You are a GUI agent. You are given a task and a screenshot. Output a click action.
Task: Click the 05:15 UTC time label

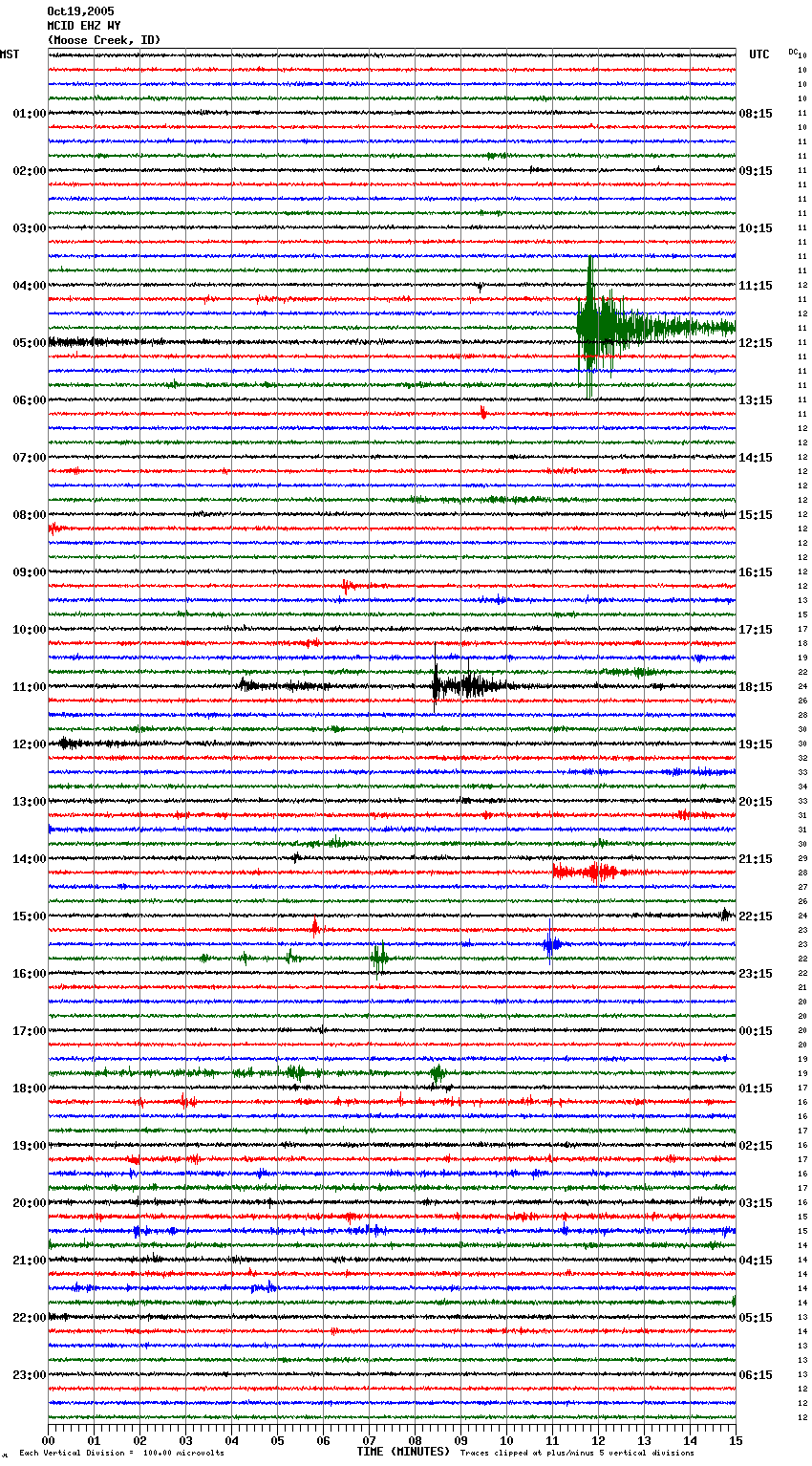pos(756,1318)
